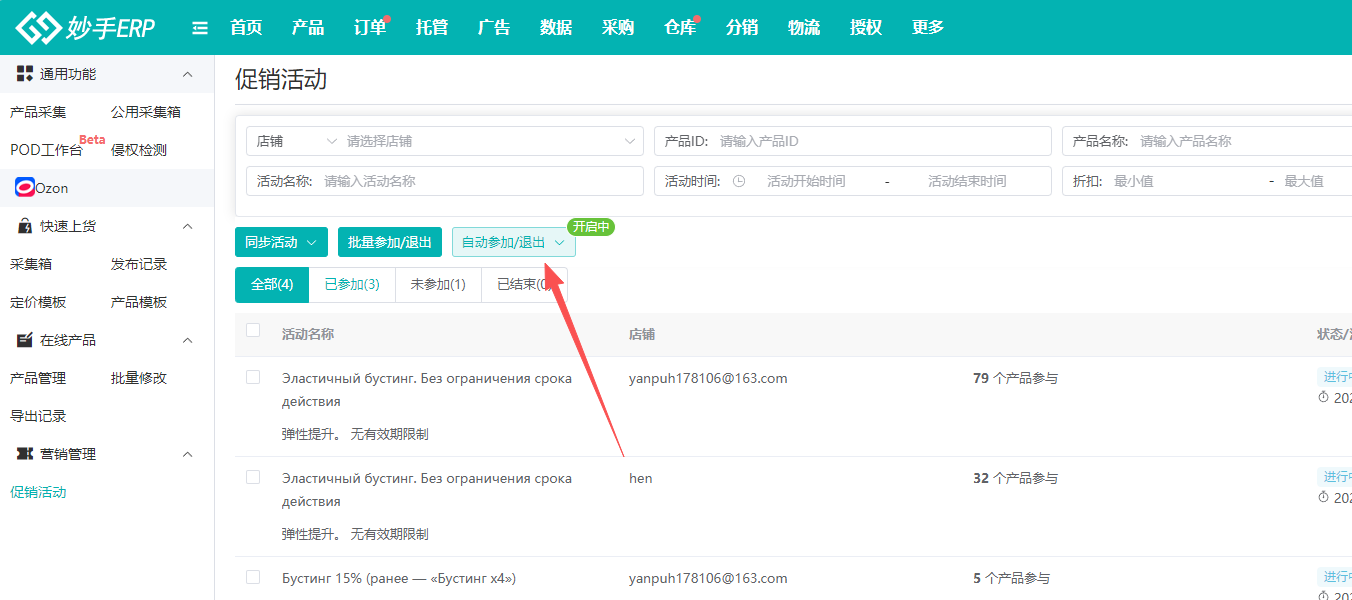Click the 妙手ERP logo
1352x600 pixels.
click(86, 28)
